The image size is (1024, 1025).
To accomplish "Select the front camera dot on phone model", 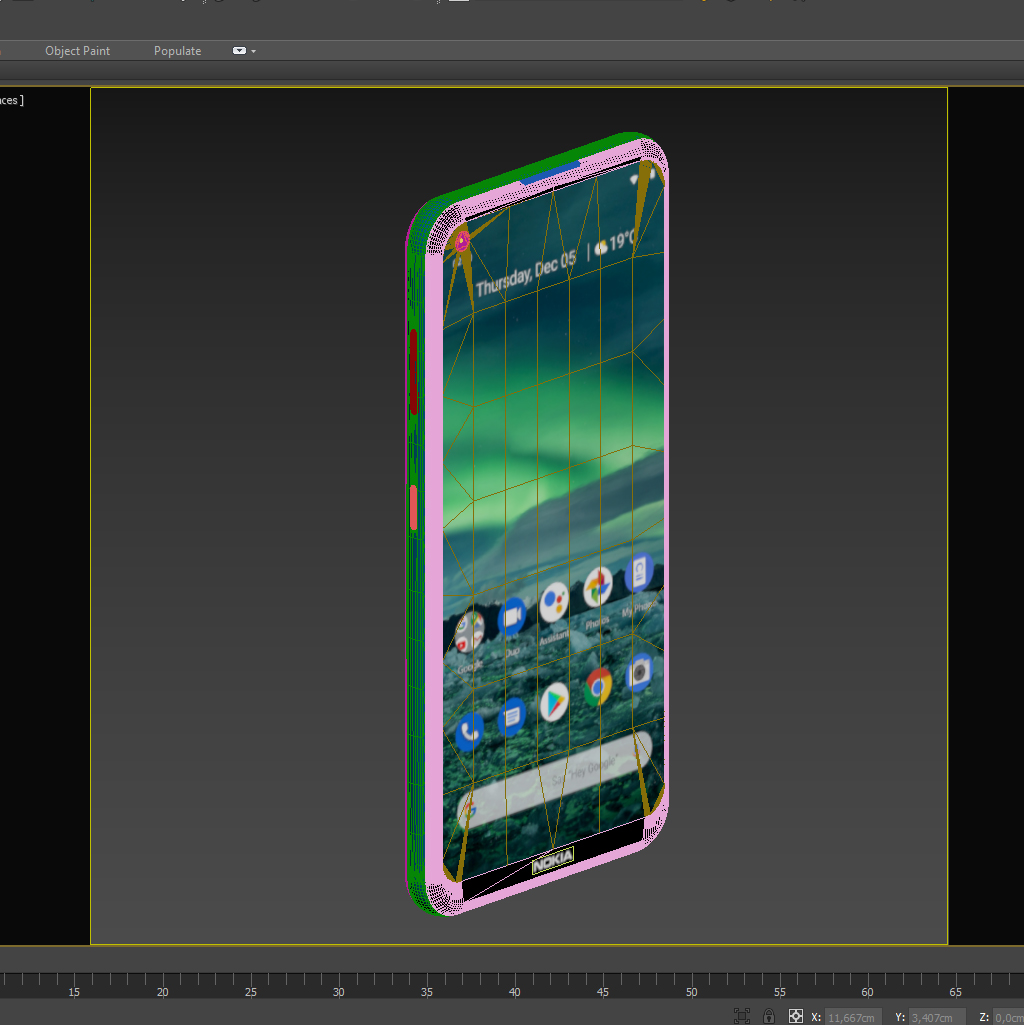I will pos(462,241).
